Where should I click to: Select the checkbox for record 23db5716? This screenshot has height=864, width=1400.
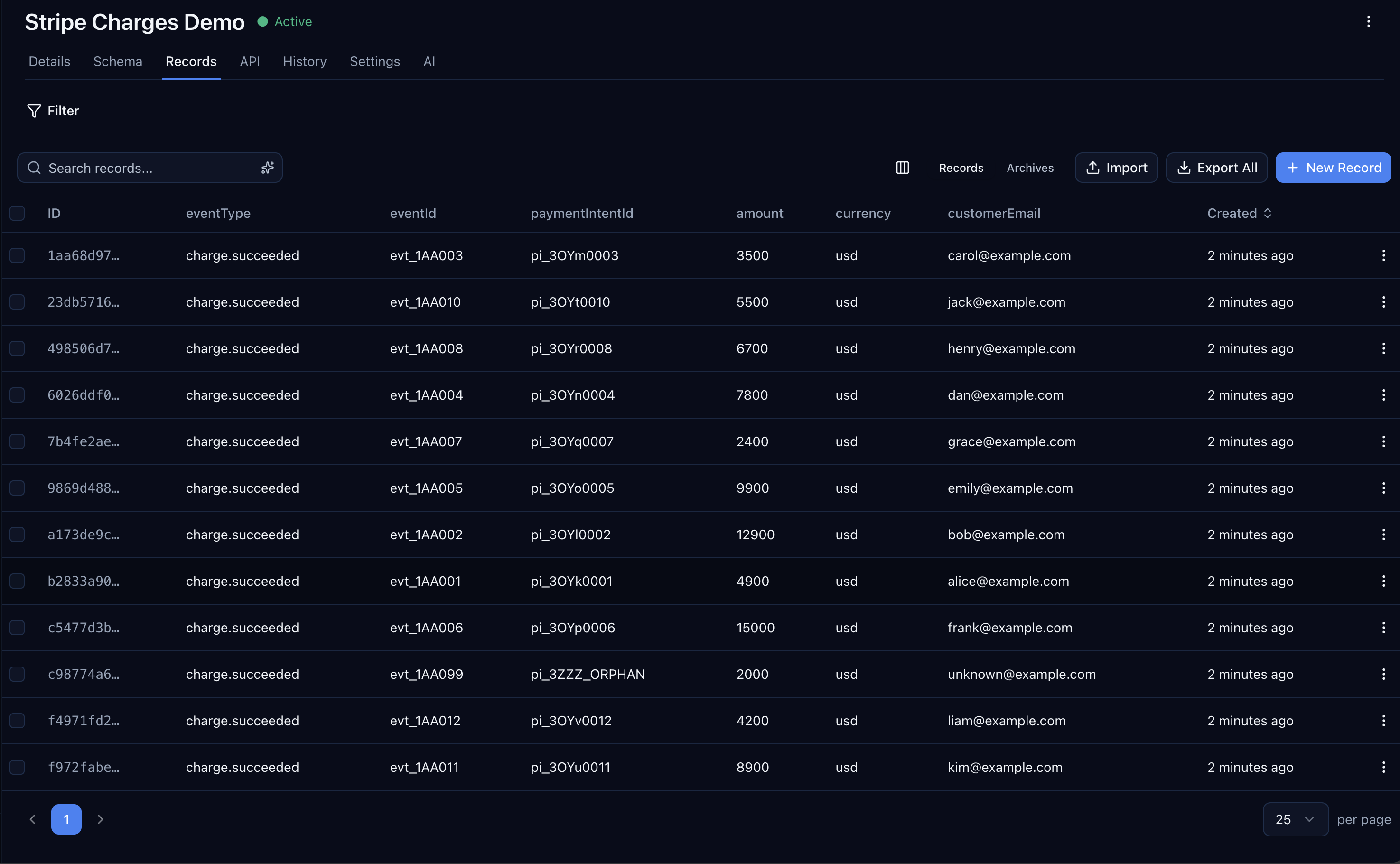tap(17, 302)
